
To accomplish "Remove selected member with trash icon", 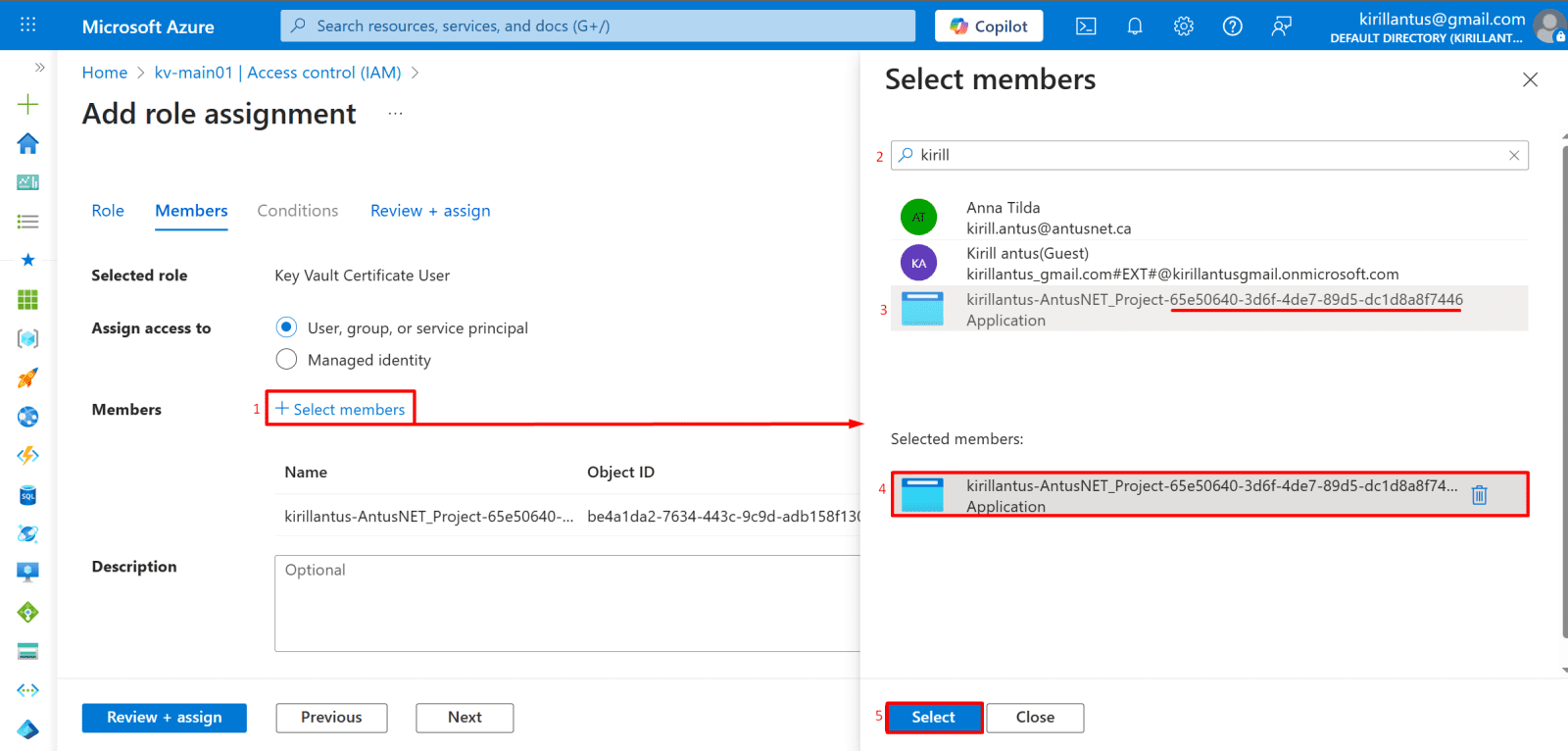I will tap(1479, 495).
